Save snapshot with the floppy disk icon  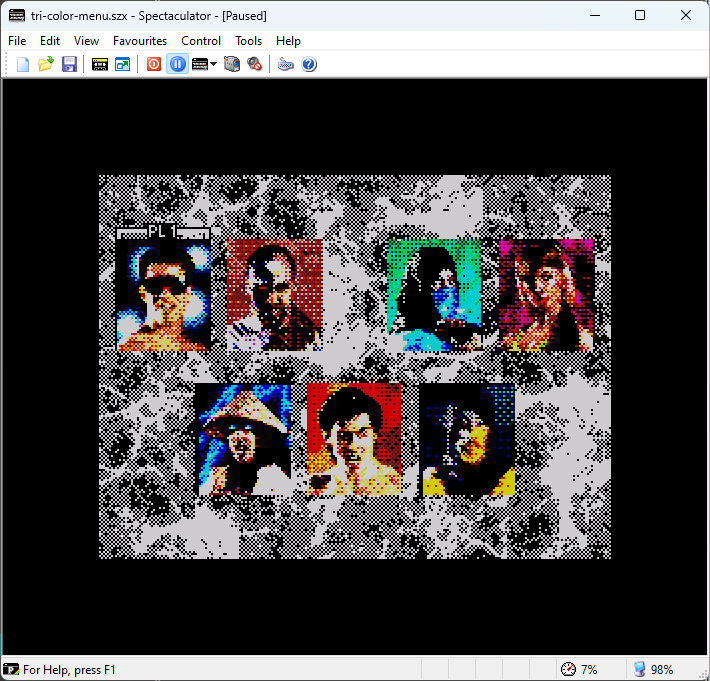click(x=69, y=64)
